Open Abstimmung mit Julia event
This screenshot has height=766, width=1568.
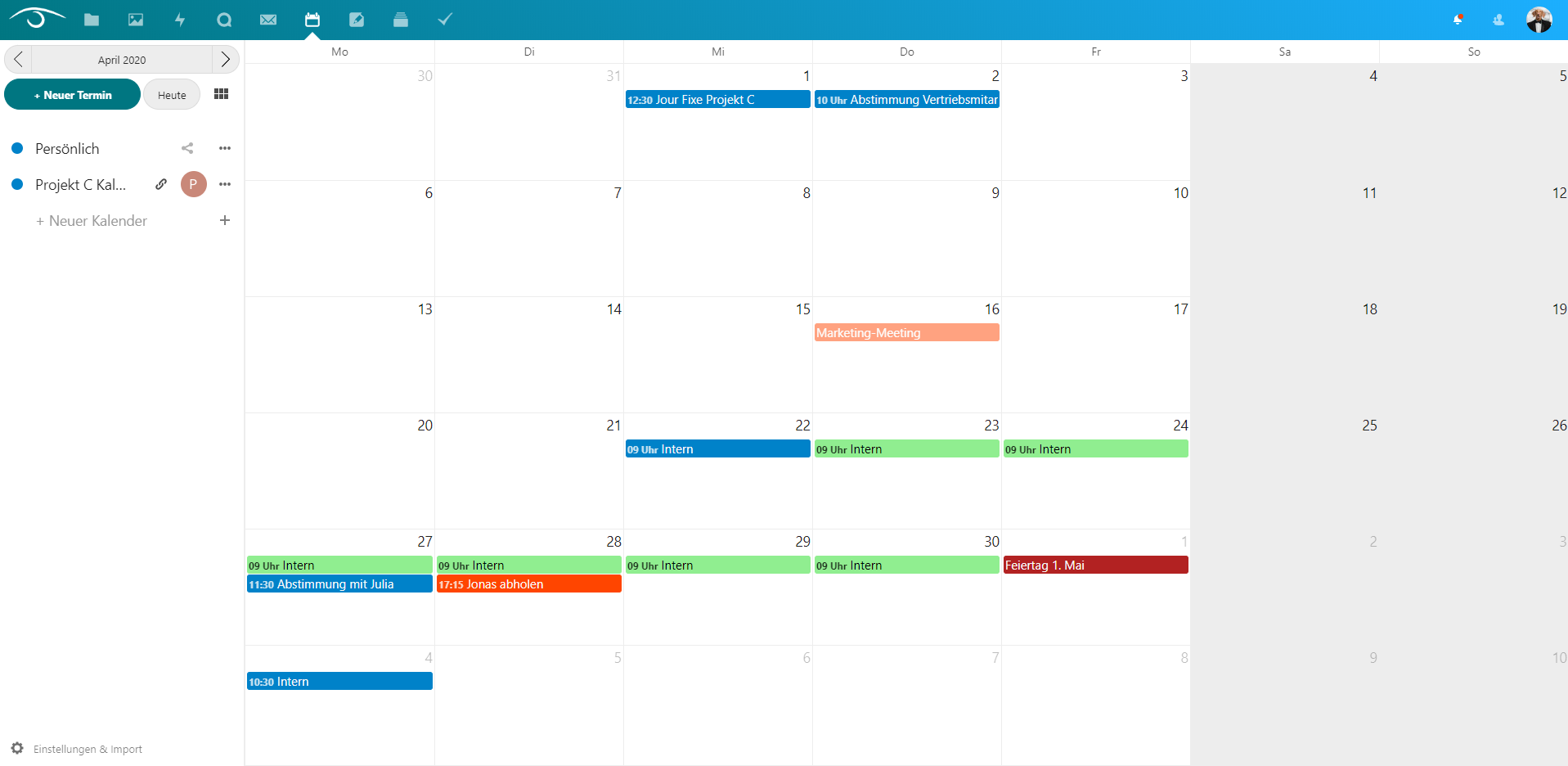tap(339, 584)
